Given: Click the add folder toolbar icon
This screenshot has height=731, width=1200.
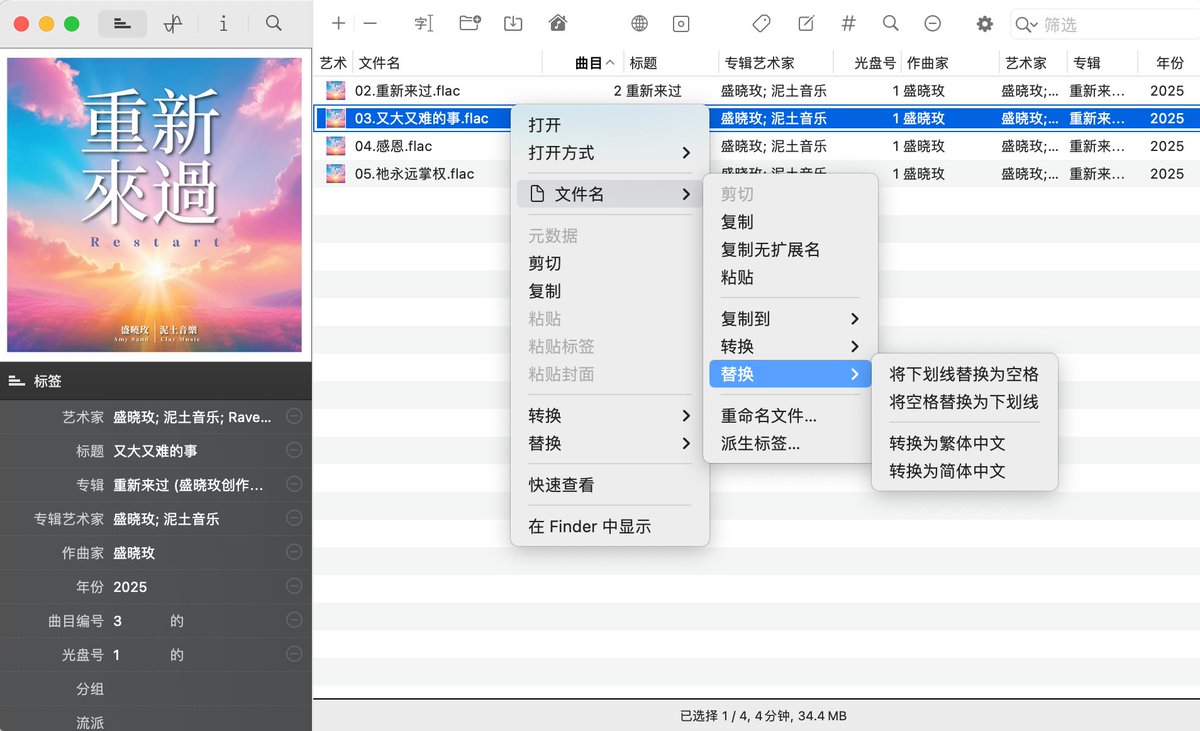Looking at the screenshot, I should (x=469, y=24).
